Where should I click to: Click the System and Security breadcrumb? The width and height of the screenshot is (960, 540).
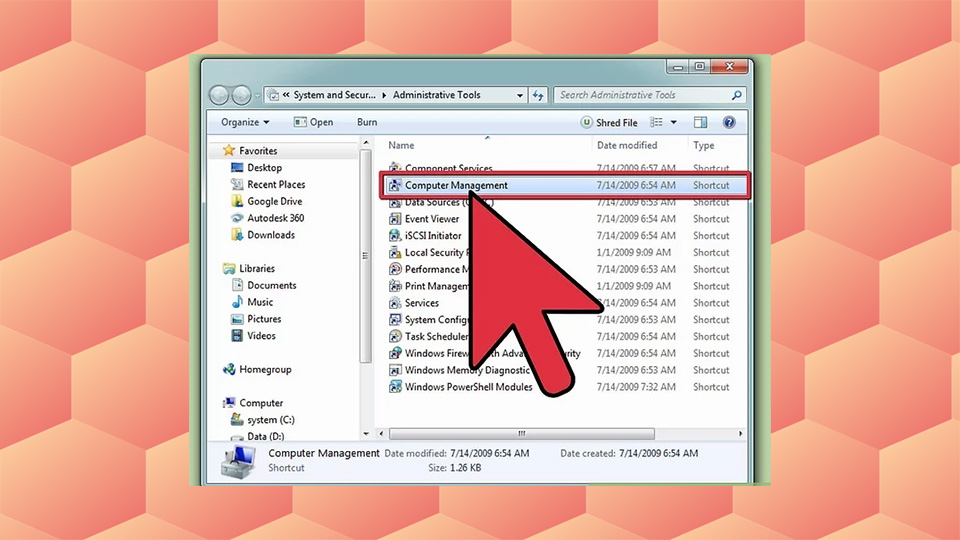click(x=334, y=95)
